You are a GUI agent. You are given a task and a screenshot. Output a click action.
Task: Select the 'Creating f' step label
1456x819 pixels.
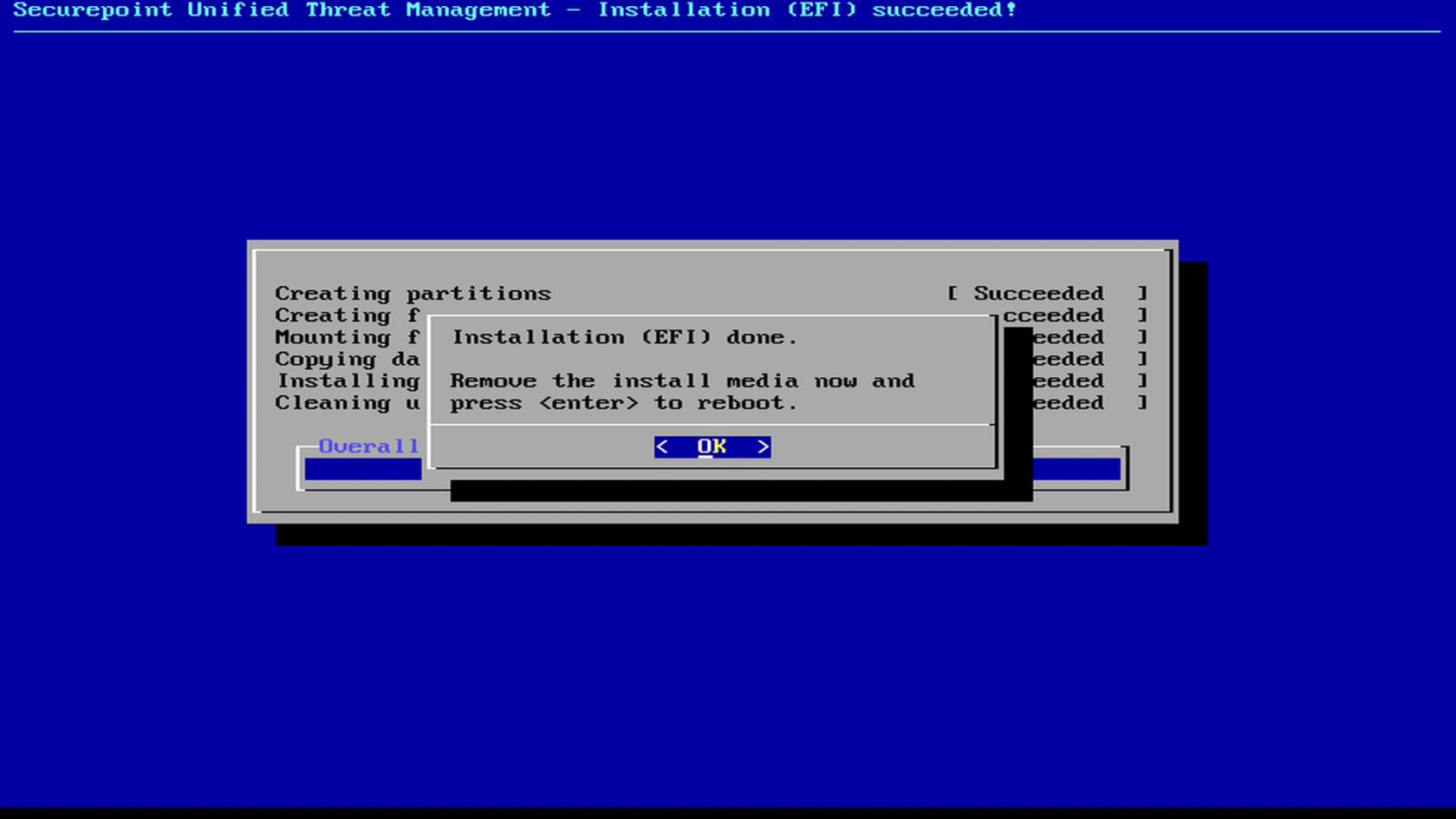[x=347, y=315]
